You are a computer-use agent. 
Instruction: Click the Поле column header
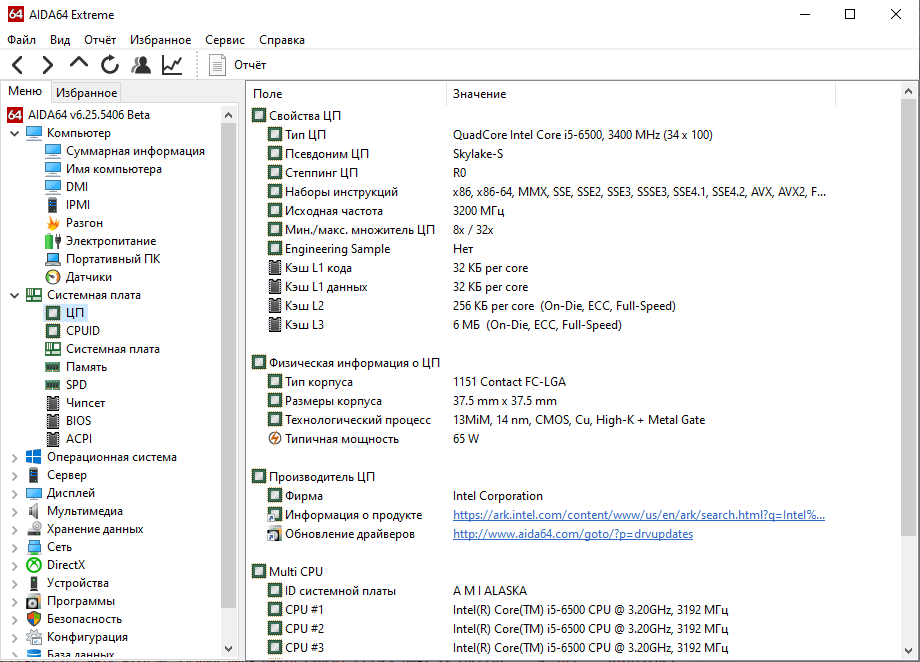click(x=346, y=94)
